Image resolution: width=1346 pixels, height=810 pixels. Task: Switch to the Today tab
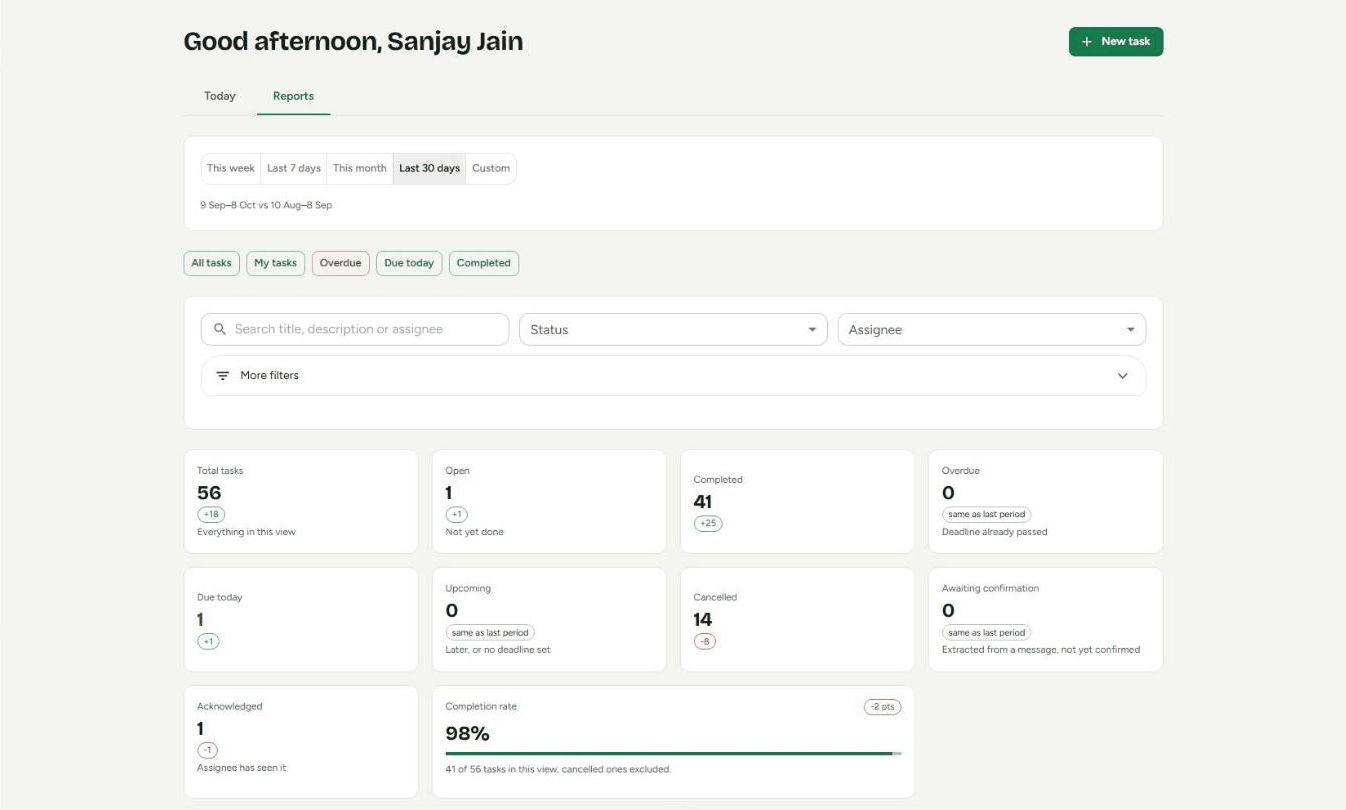pos(220,96)
